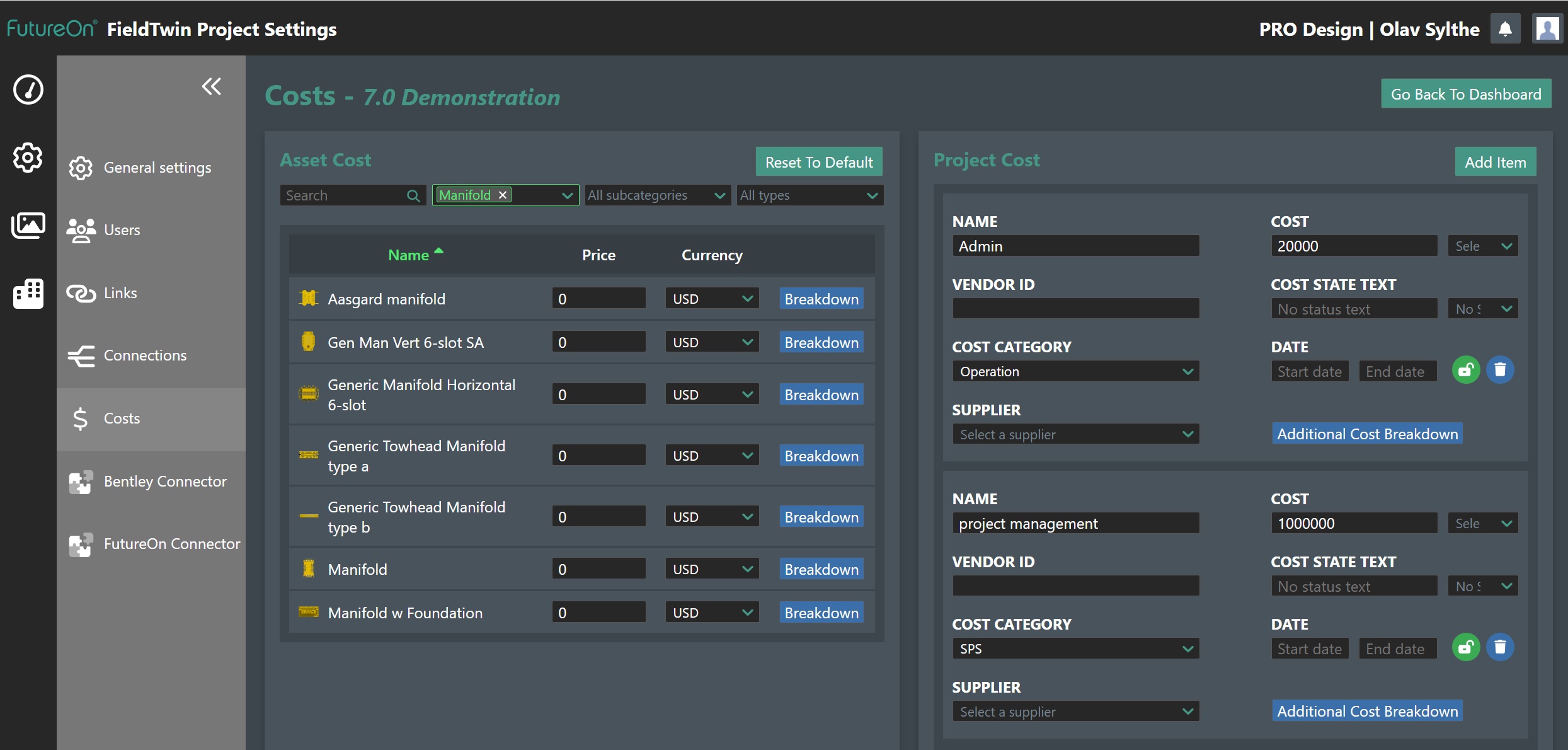
Task: Delete the Admin project cost item
Action: (x=1500, y=370)
